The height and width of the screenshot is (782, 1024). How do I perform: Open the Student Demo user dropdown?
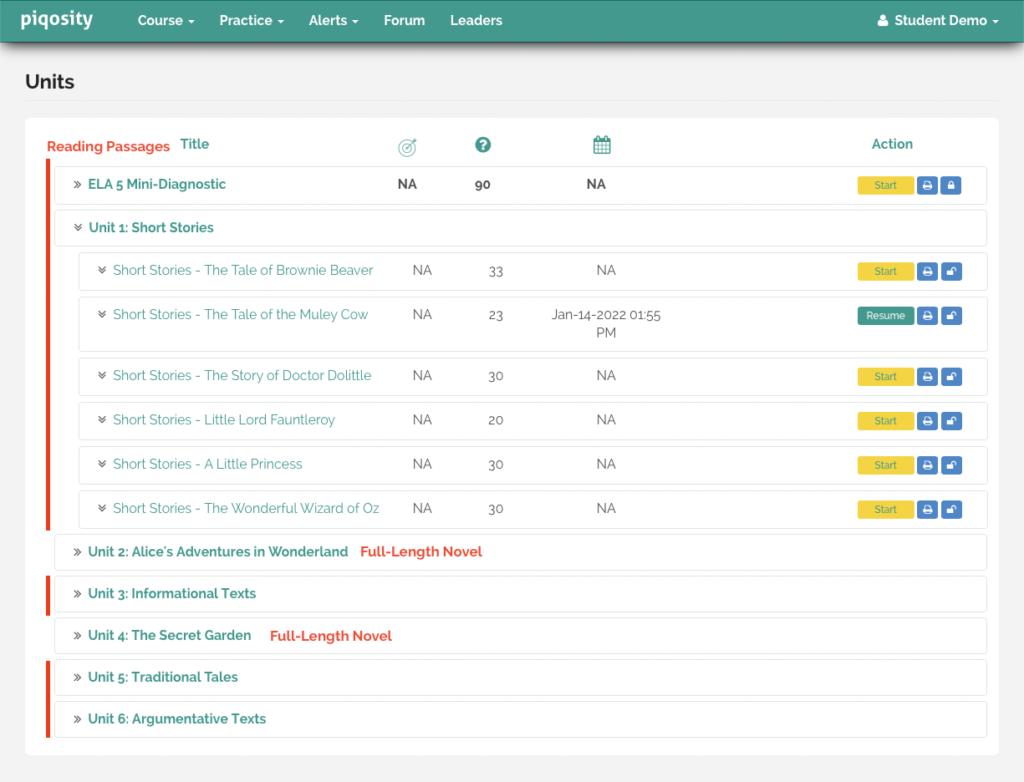937,21
